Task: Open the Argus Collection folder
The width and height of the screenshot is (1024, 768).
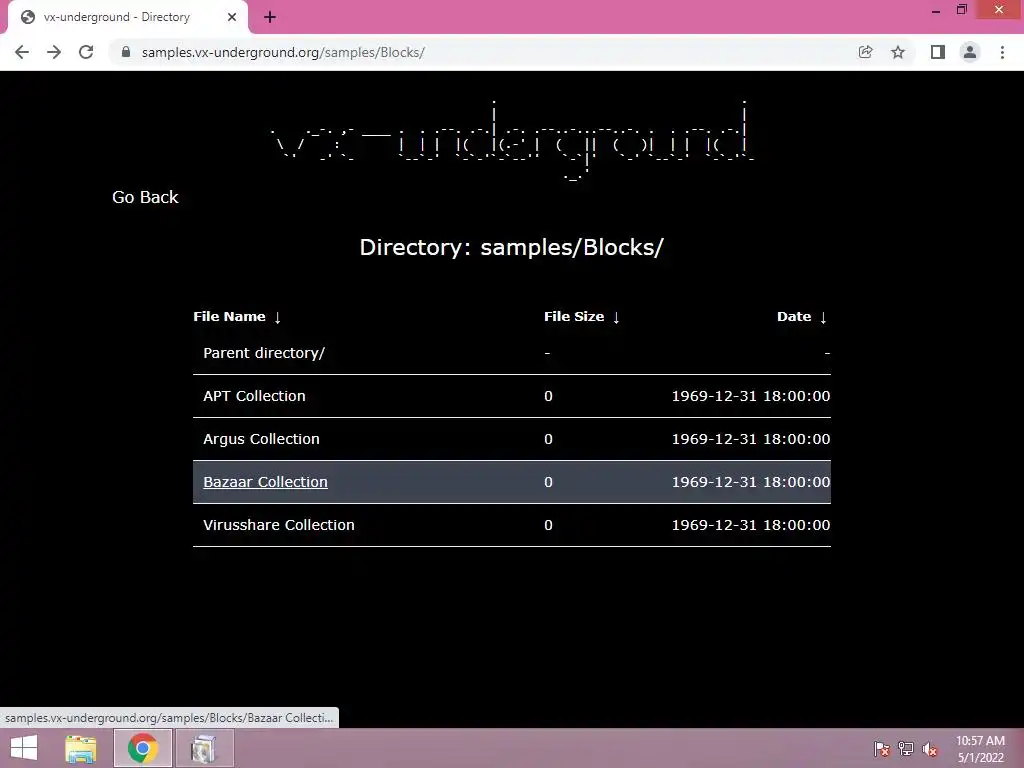Action: pos(261,440)
